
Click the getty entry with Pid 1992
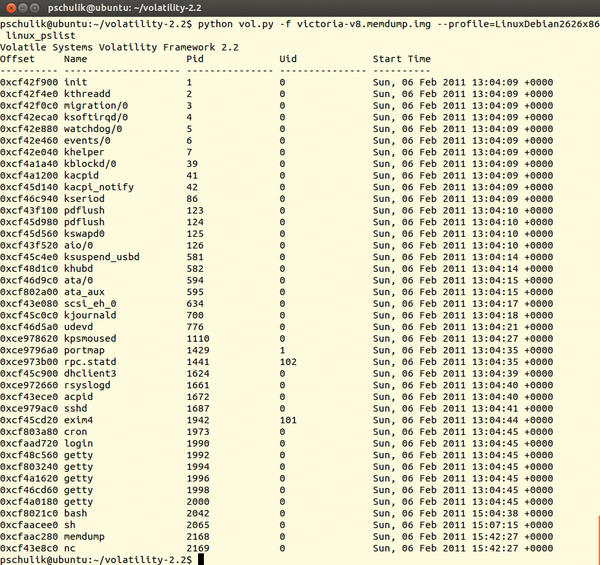click(x=78, y=455)
